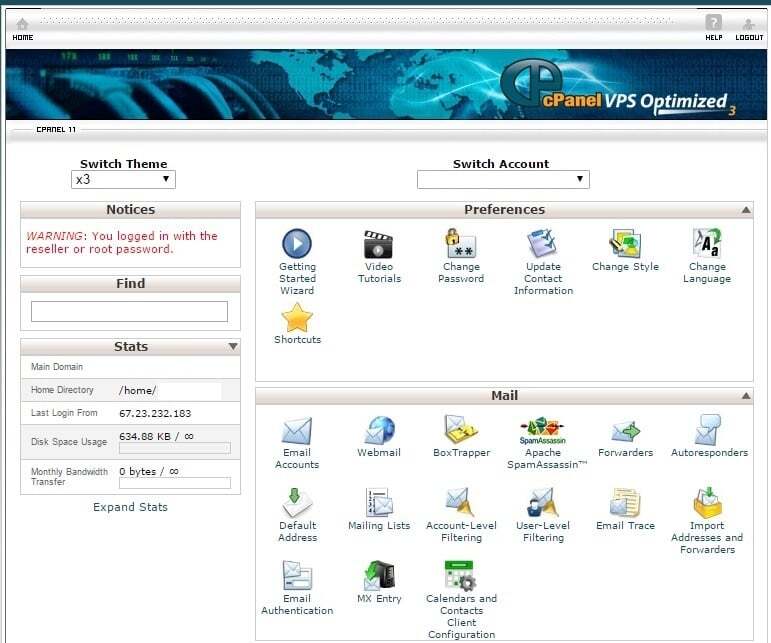Click the reseller password warning notice
This screenshot has width=771, height=643.
121,242
